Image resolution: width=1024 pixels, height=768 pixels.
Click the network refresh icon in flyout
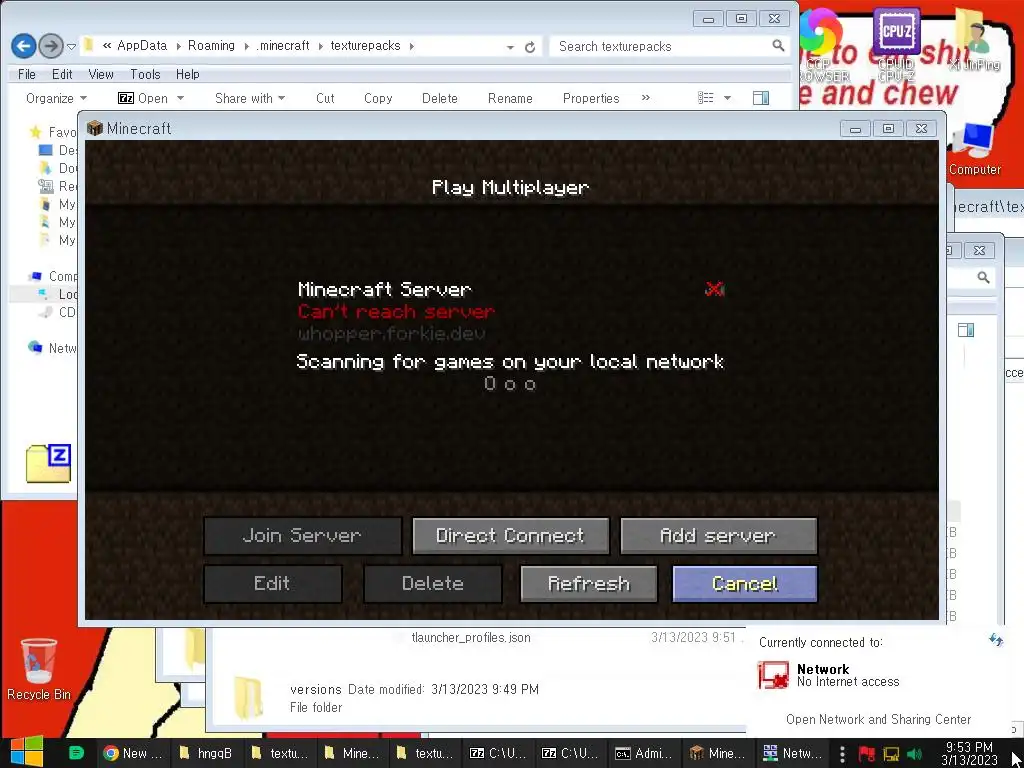995,639
